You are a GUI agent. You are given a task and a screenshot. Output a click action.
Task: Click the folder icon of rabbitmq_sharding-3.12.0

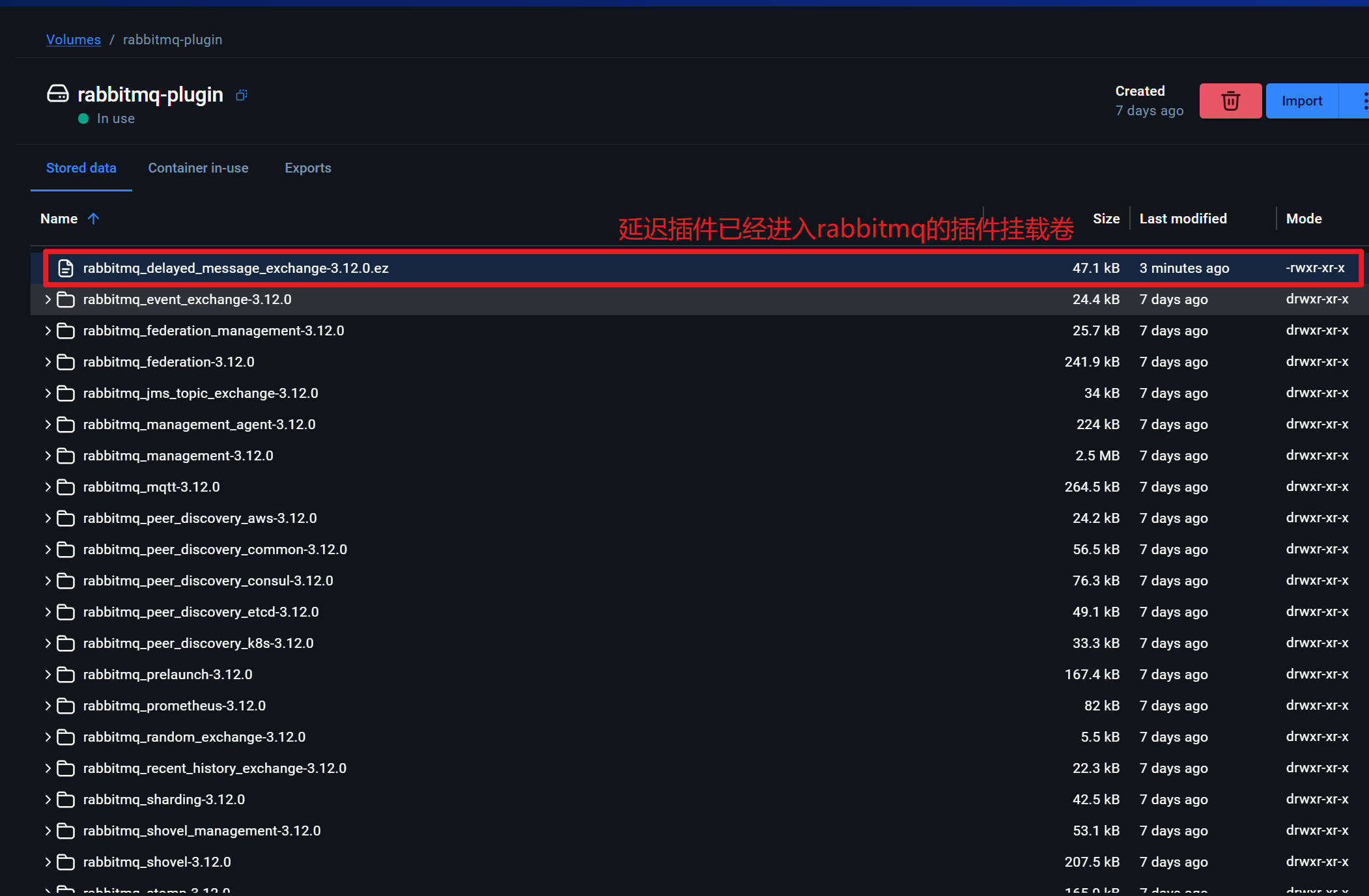(66, 800)
